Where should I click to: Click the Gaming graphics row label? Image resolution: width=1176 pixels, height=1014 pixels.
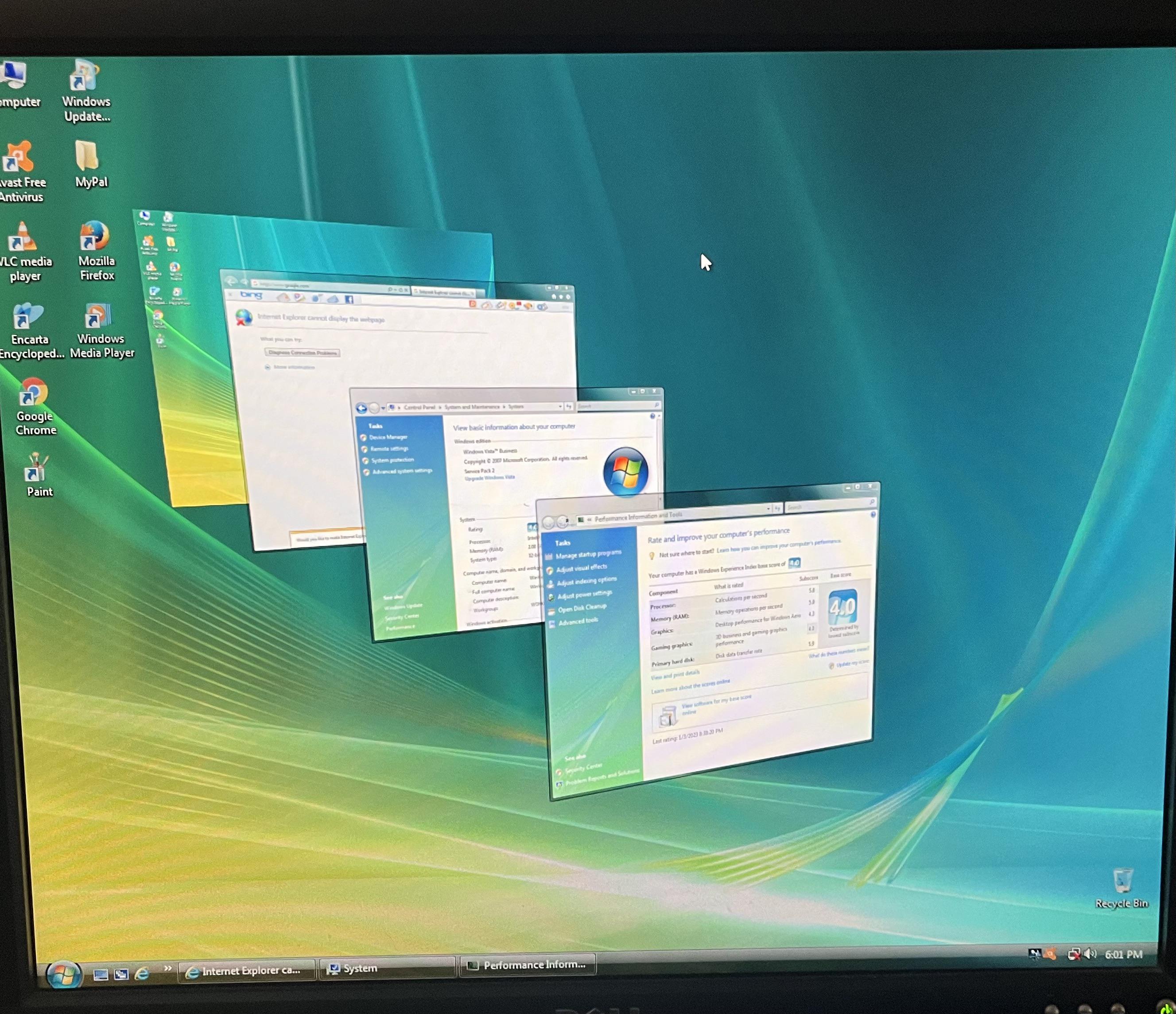(671, 646)
